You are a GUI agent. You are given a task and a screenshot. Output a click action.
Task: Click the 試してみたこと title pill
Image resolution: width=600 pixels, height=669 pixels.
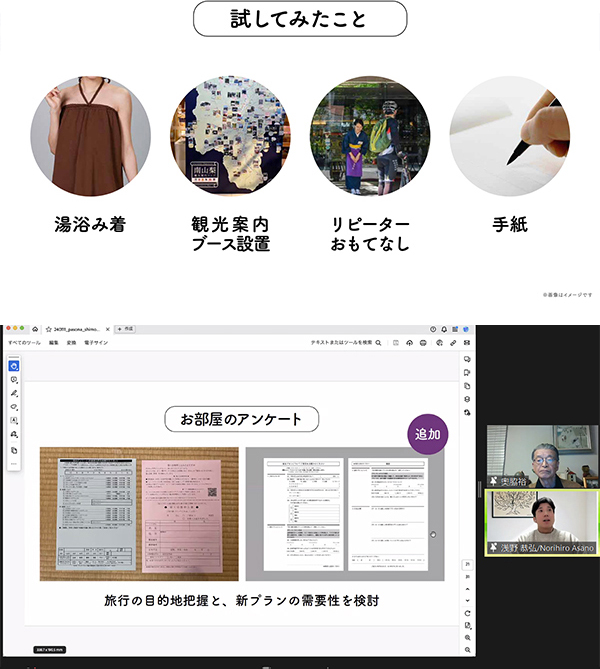click(300, 19)
